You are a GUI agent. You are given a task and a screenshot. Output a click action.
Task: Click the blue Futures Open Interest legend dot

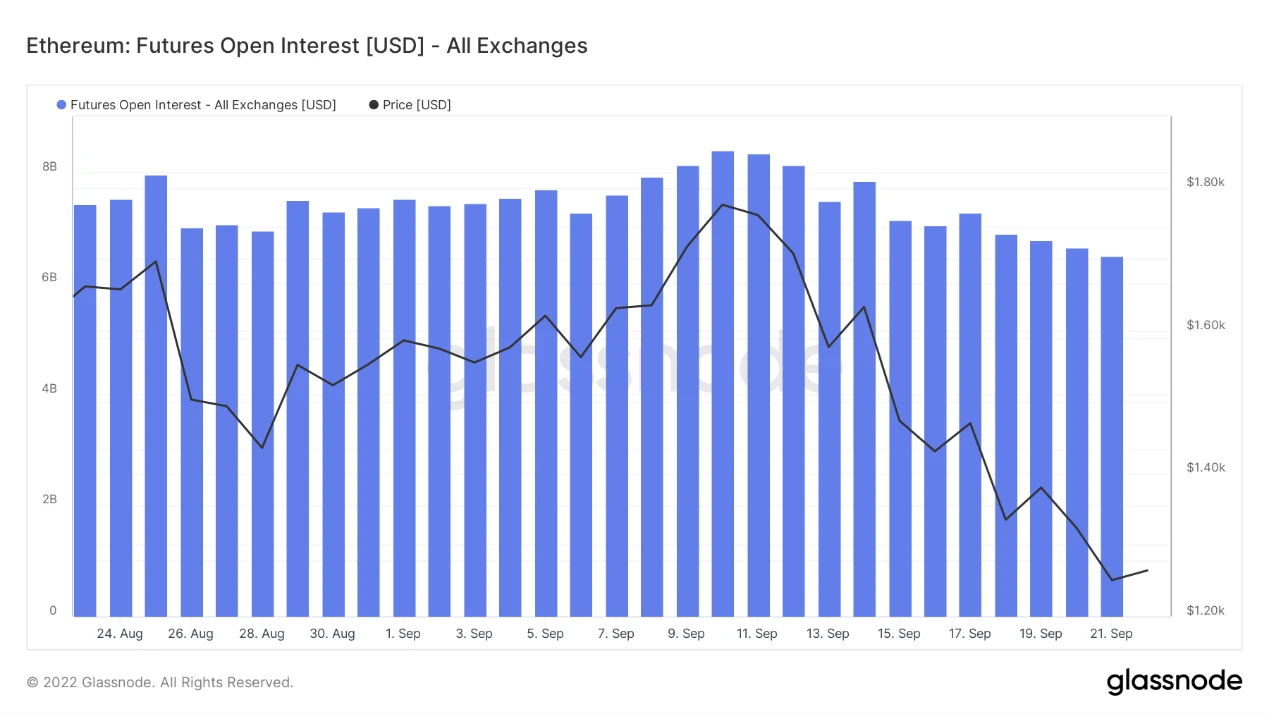click(x=62, y=105)
